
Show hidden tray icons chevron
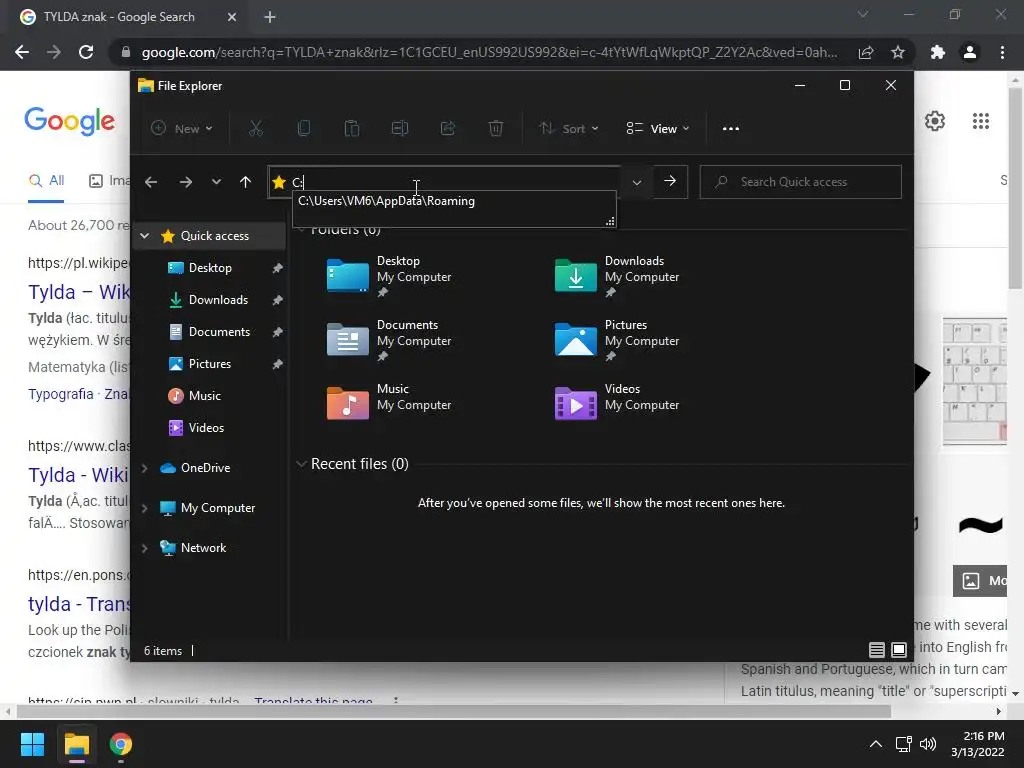click(x=876, y=744)
